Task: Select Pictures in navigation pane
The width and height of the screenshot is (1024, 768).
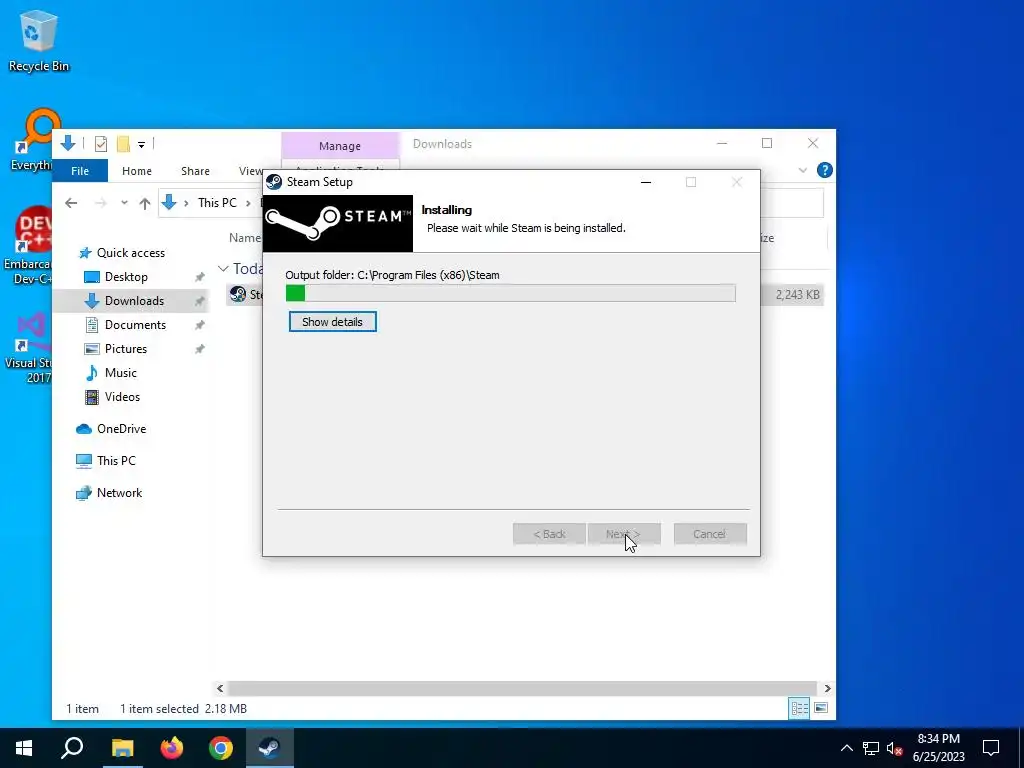Action: [x=125, y=349]
